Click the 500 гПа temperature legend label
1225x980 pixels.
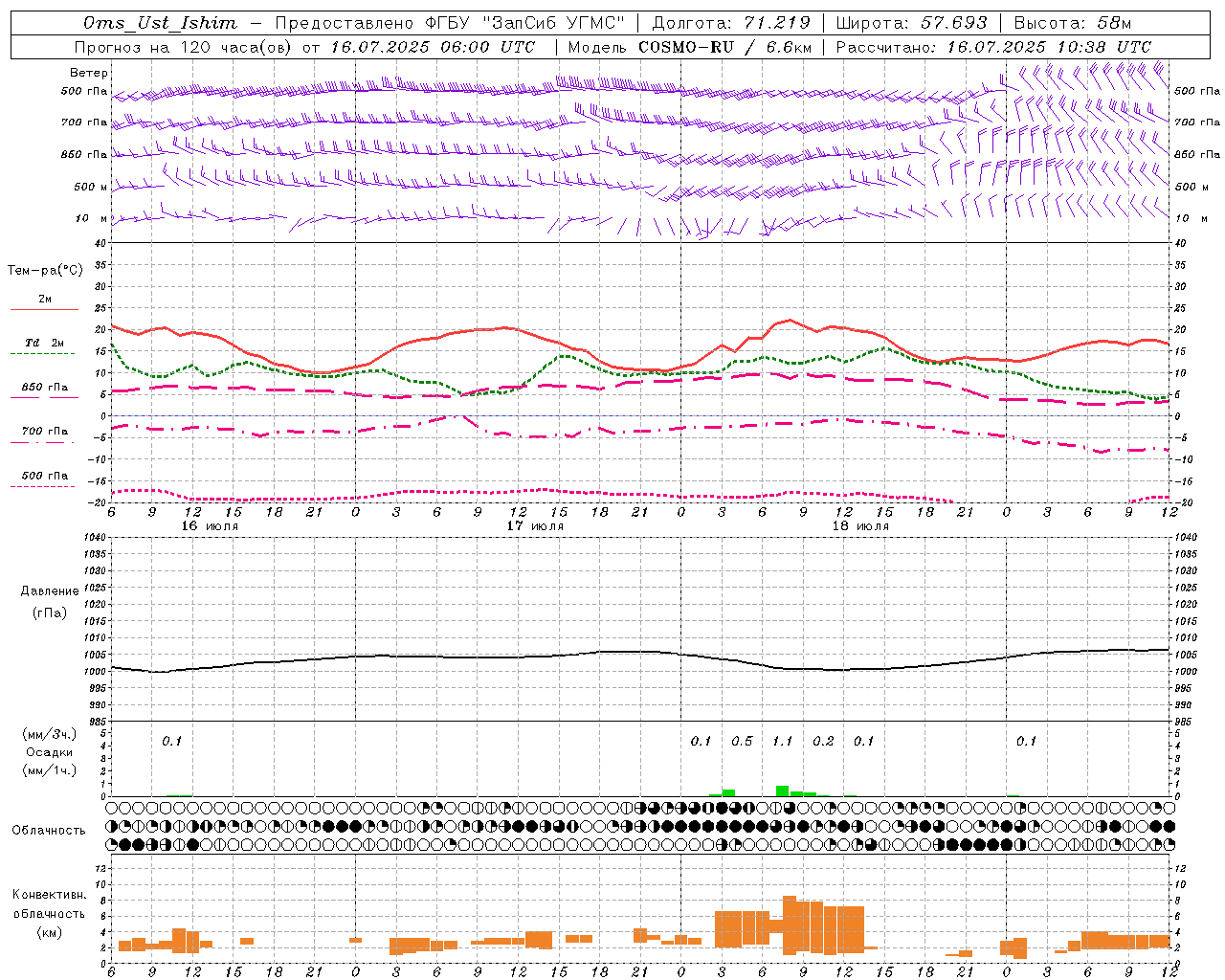(45, 476)
